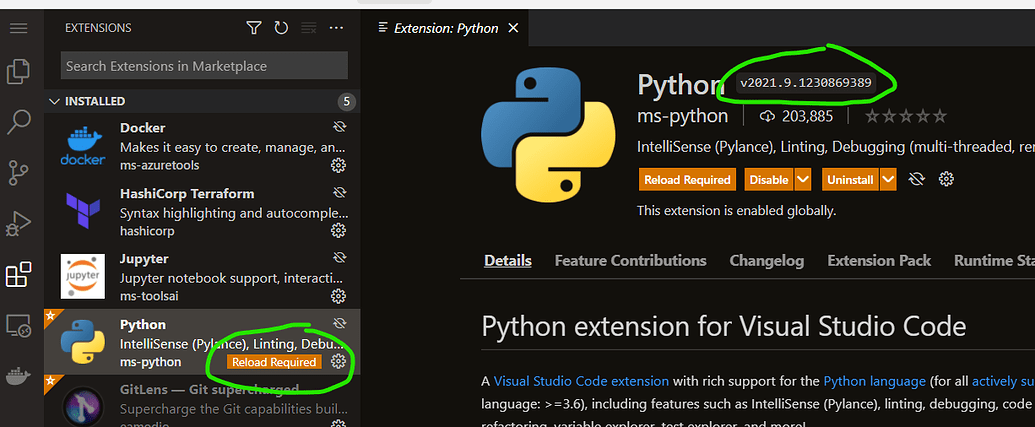This screenshot has height=427, width=1035.
Task: Open the Remote Explorer view
Action: click(x=18, y=326)
